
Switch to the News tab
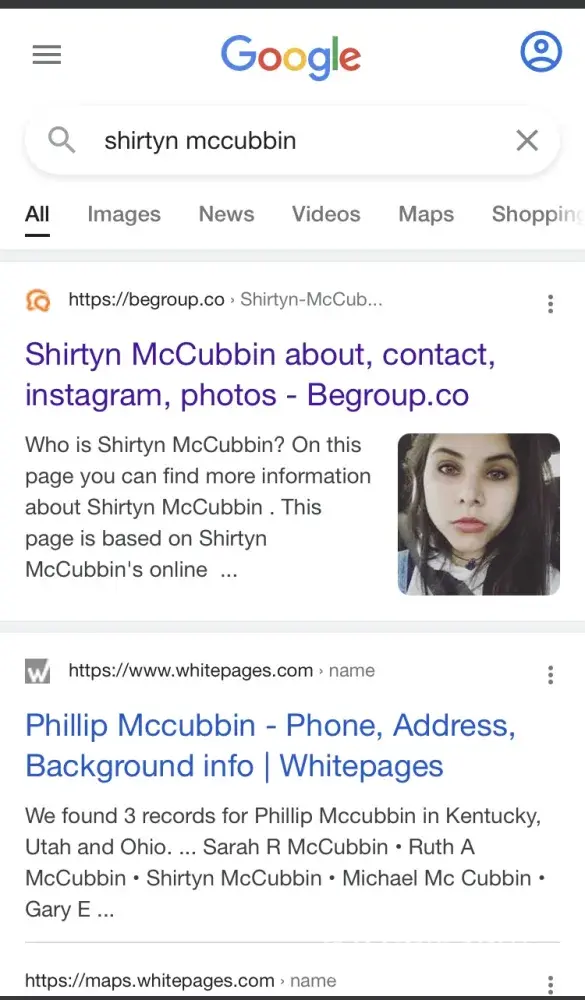[226, 214]
